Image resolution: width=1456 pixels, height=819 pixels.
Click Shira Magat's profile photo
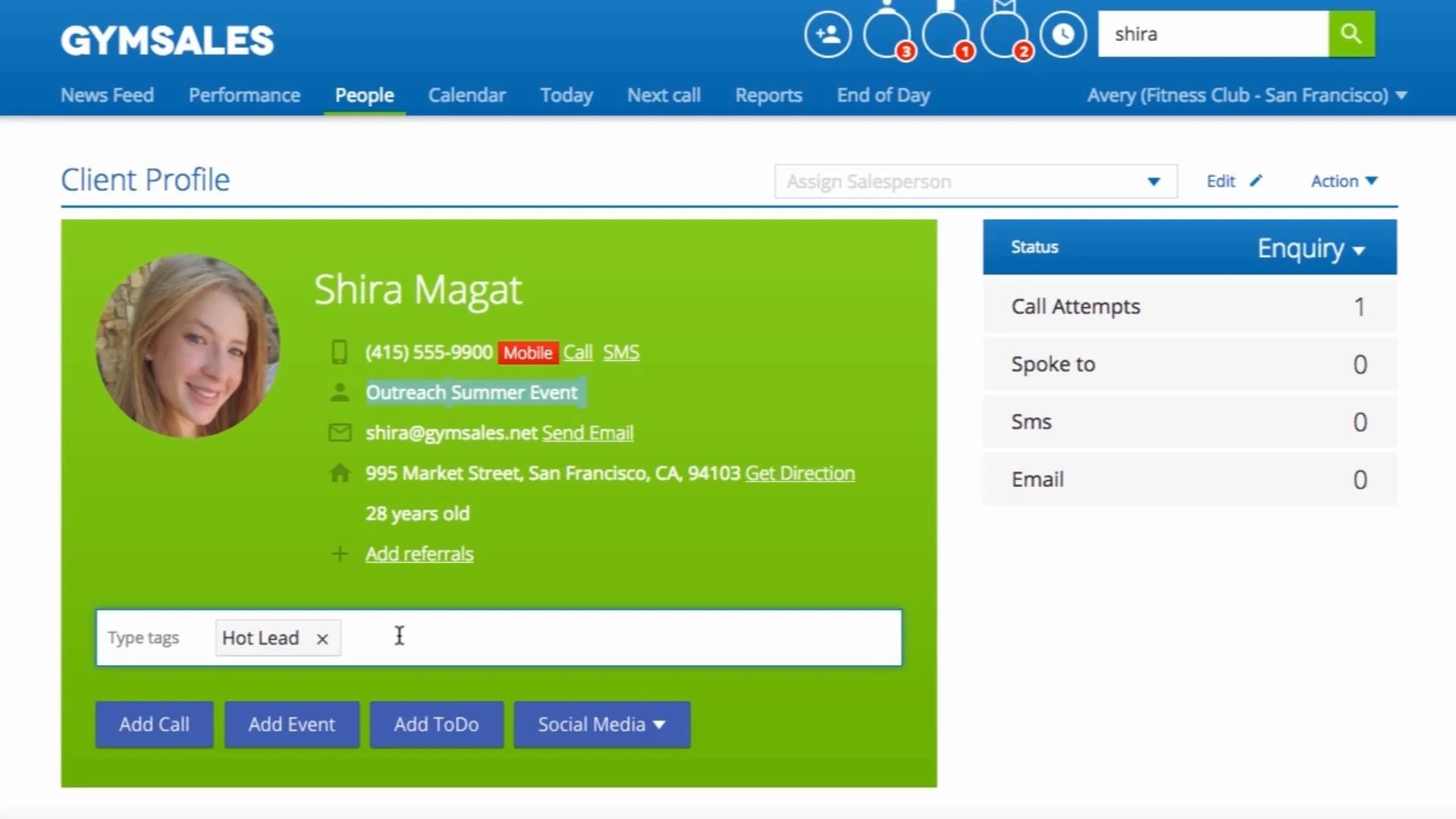(188, 346)
